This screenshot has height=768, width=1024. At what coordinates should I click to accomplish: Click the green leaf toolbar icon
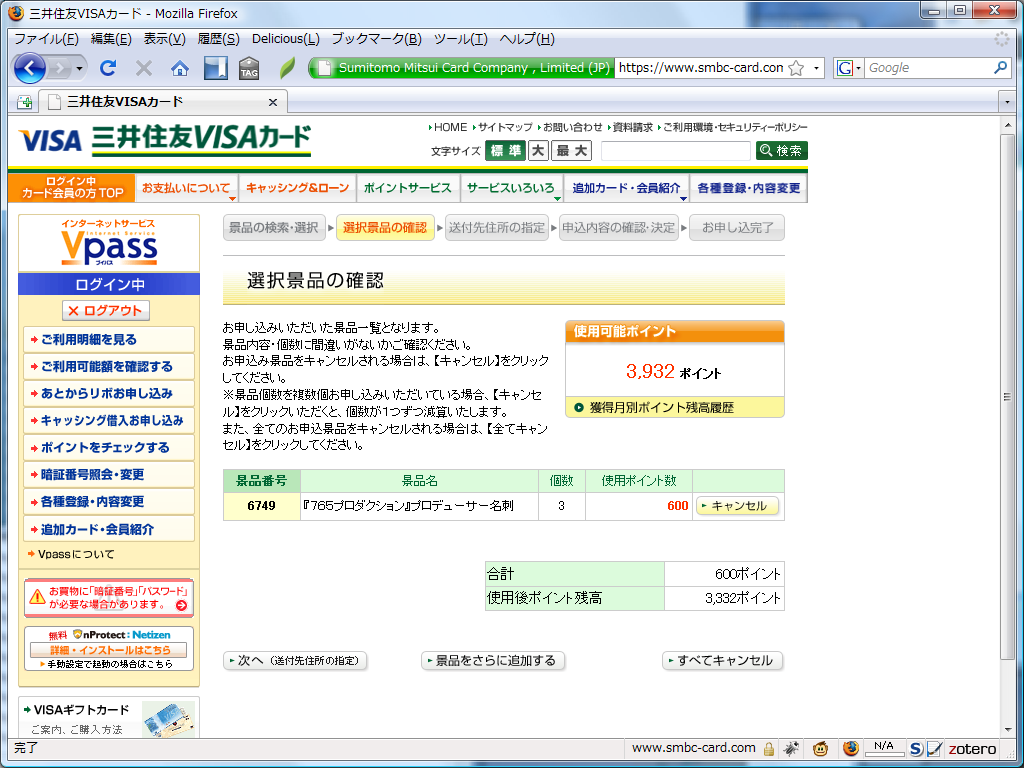click(287, 68)
